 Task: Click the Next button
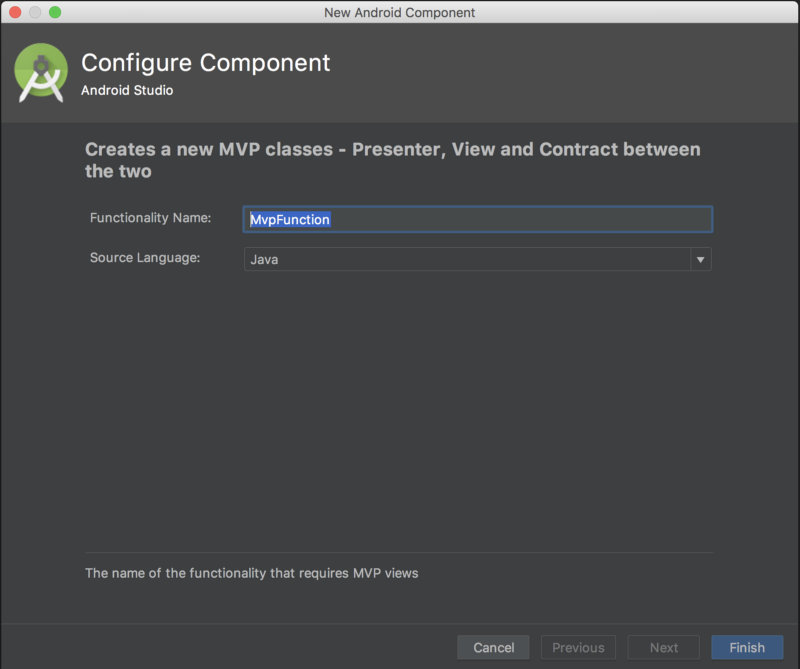664,647
